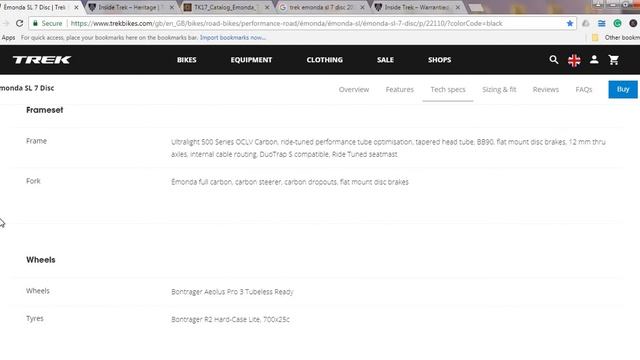
Task: Switch to Google trek emonda search tab
Action: click(x=320, y=7)
